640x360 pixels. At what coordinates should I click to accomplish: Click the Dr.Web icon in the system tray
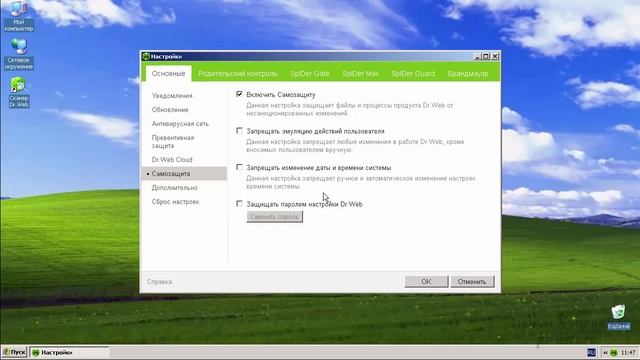[x=613, y=353]
